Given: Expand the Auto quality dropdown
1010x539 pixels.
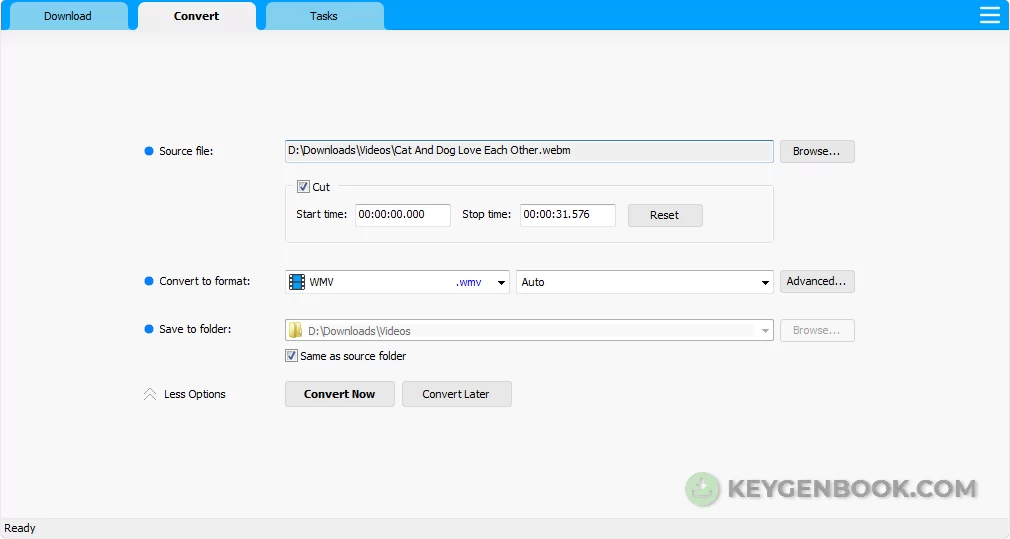Looking at the screenshot, I should pos(765,283).
